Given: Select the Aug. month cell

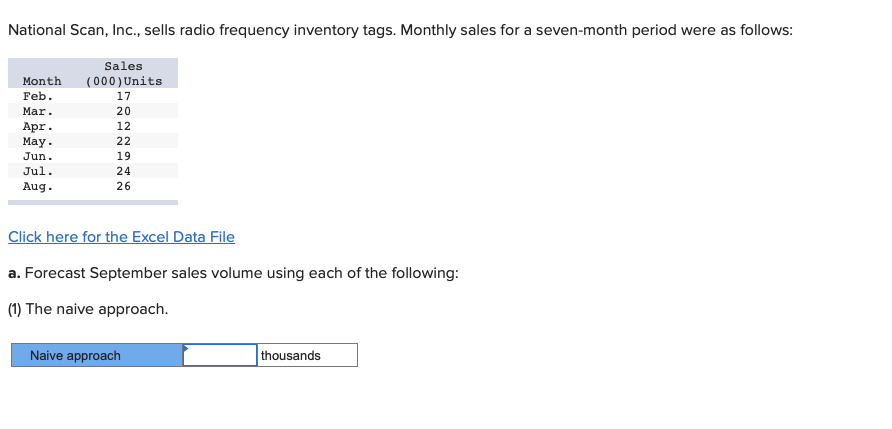Looking at the screenshot, I should (x=38, y=186).
